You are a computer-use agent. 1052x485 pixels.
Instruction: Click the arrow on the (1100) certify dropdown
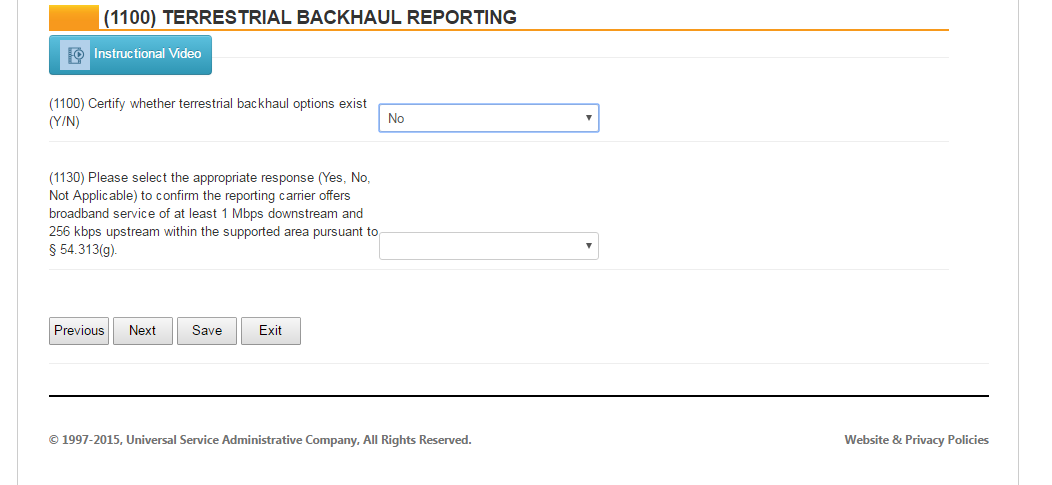point(589,118)
